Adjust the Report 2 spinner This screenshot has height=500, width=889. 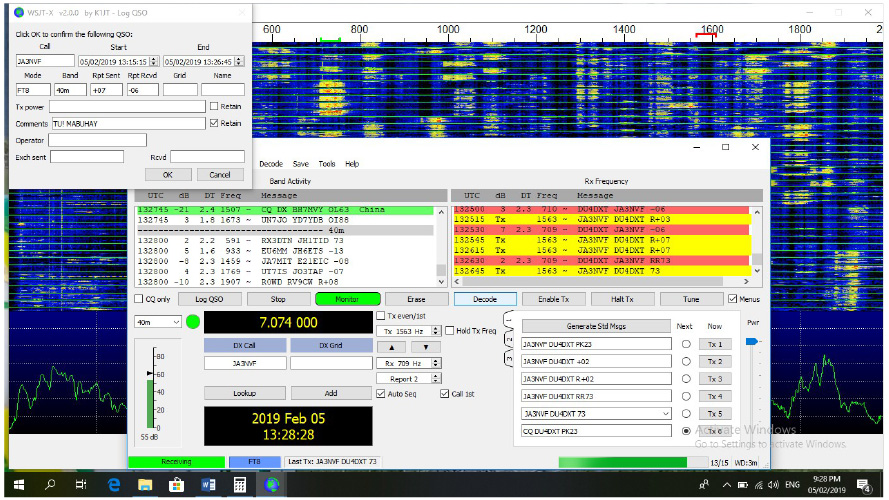tap(435, 379)
